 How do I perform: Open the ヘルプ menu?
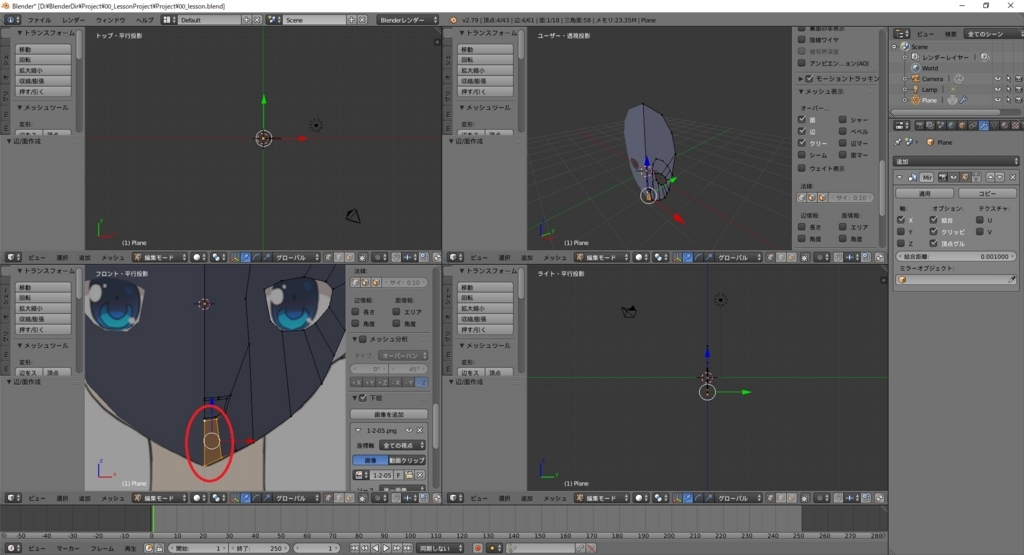point(144,20)
